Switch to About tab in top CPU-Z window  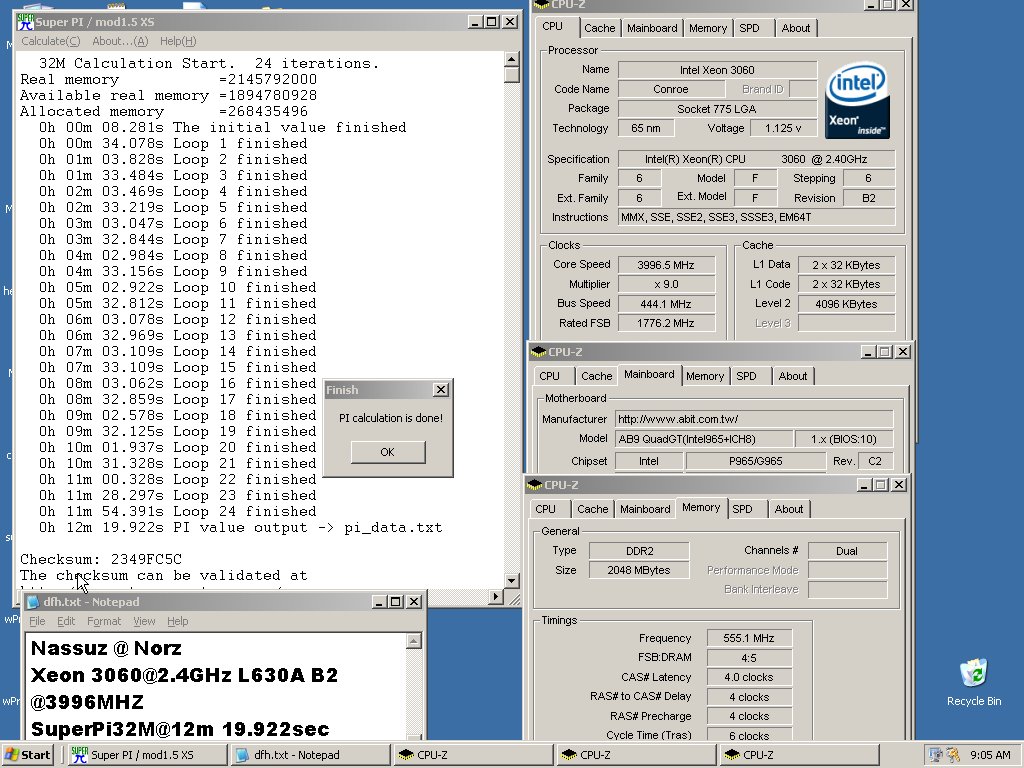[x=795, y=28]
